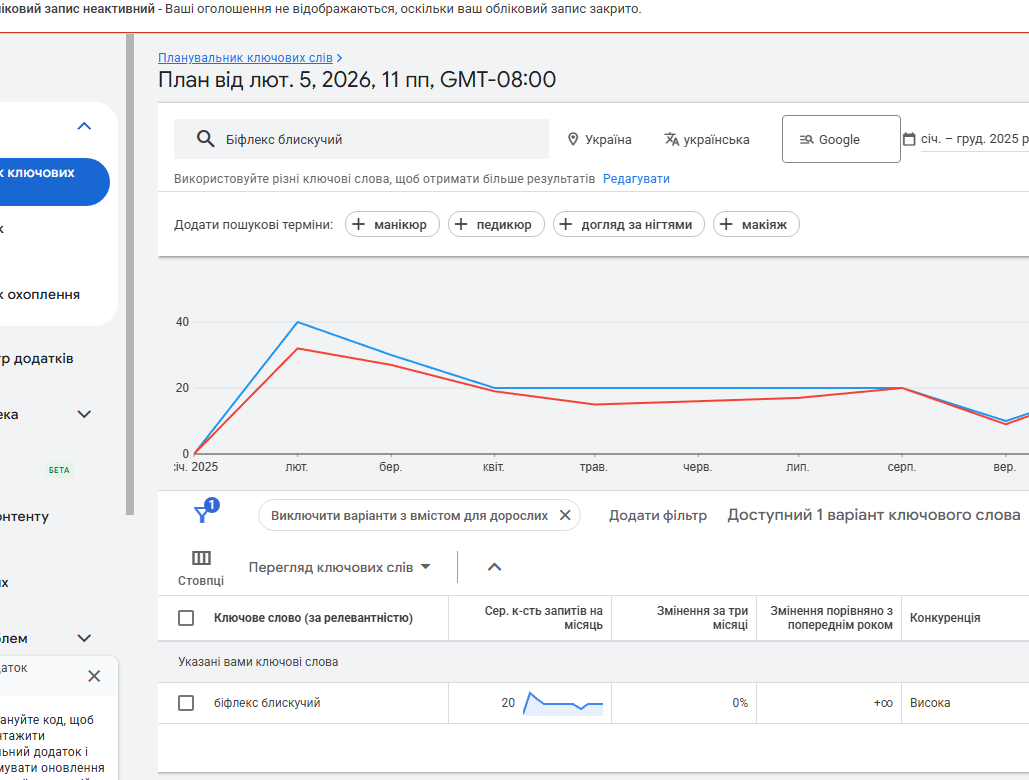Click the Додати фільтр option

[658, 515]
